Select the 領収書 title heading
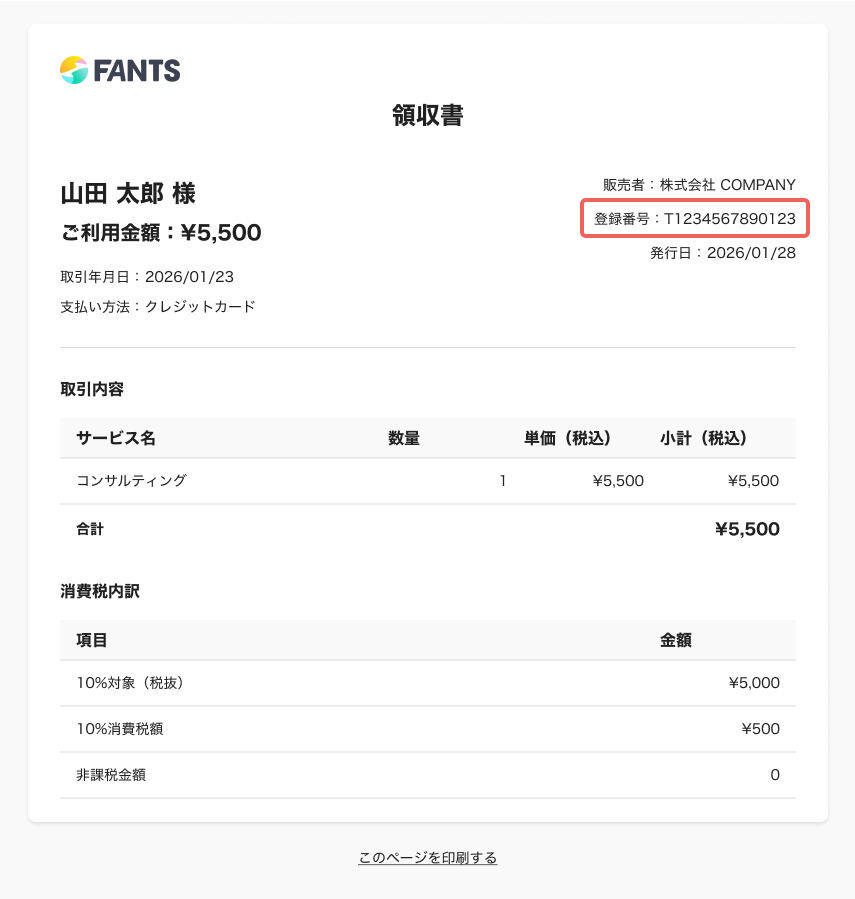This screenshot has height=899, width=855. tap(428, 115)
